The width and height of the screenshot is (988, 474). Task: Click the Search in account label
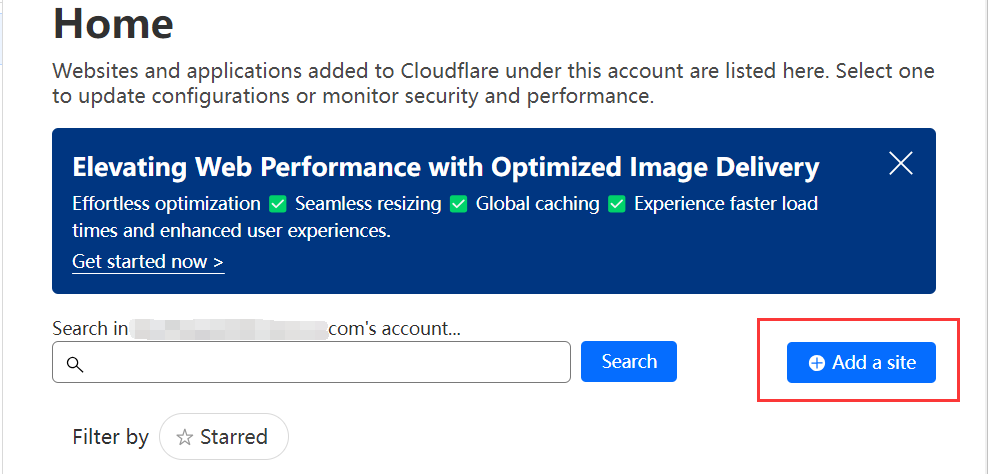[90, 328]
